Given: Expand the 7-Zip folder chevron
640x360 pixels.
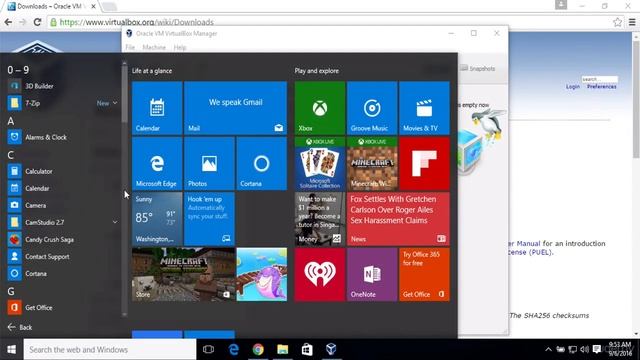Looking at the screenshot, I should pos(115,103).
